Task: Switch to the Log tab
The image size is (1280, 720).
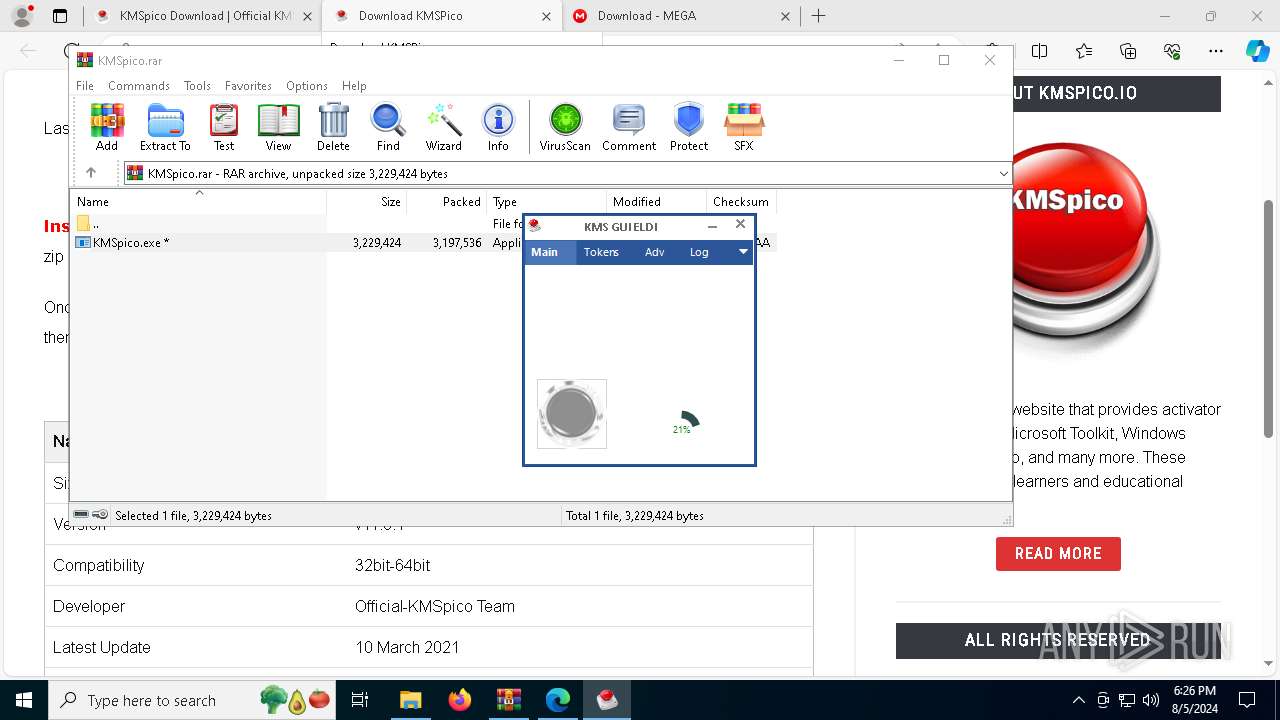Action: tap(699, 252)
